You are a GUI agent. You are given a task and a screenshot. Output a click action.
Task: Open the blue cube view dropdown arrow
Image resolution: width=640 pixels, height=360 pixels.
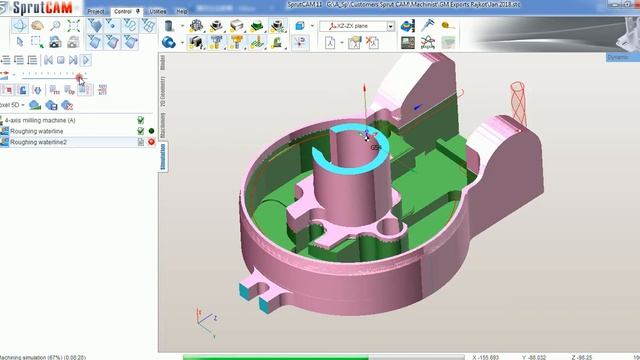pyautogui.click(x=312, y=26)
